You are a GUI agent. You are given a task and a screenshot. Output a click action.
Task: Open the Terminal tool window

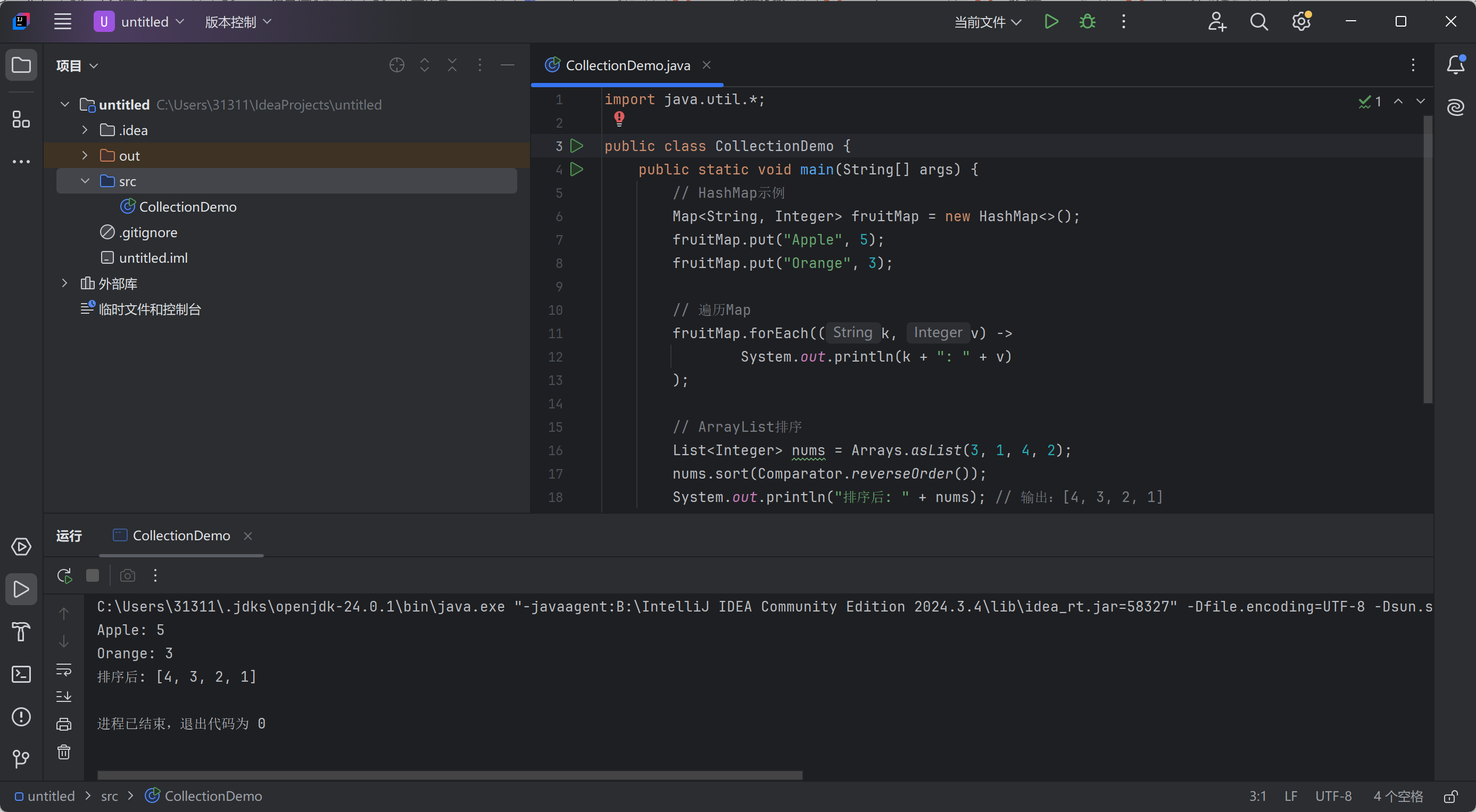click(x=21, y=675)
